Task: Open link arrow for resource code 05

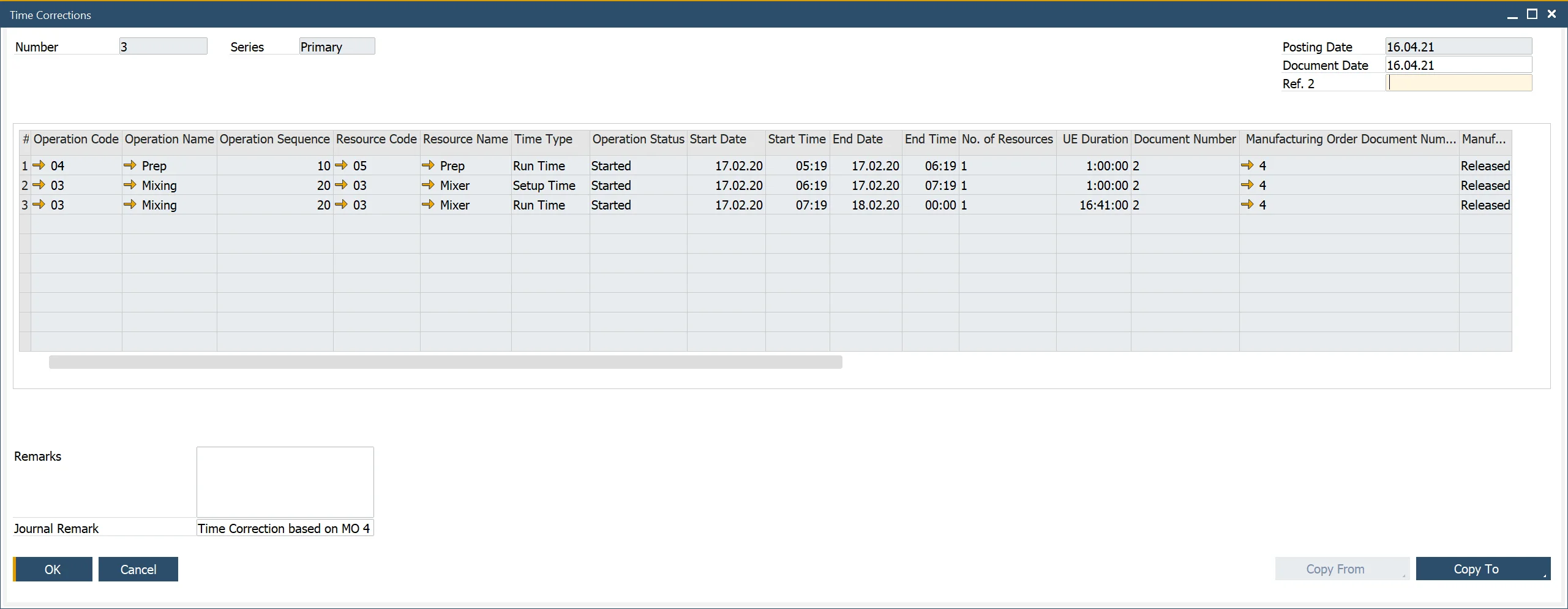Action: (x=342, y=165)
